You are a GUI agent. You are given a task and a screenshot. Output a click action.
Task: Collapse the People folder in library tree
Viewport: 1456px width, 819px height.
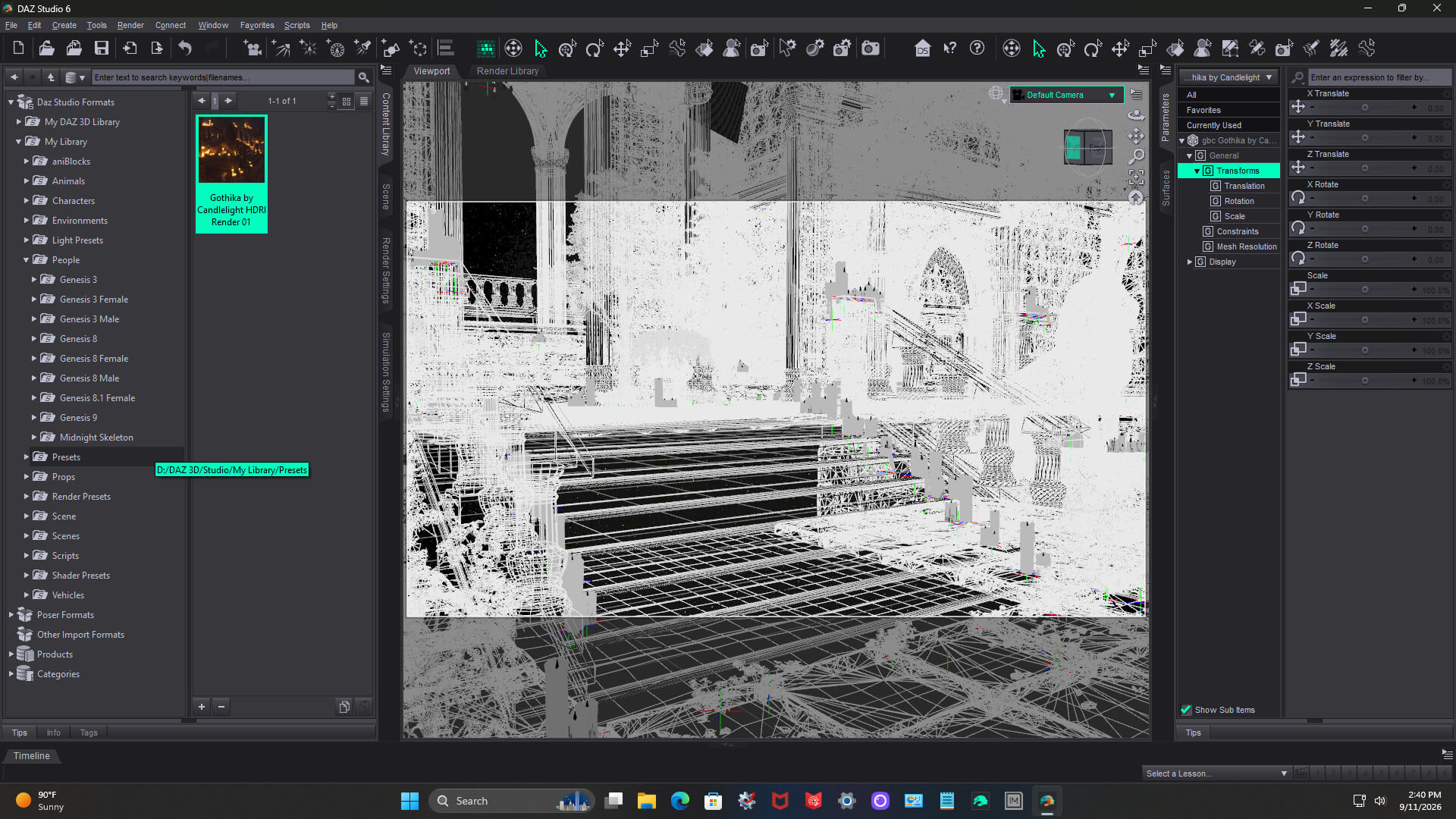pyautogui.click(x=26, y=260)
